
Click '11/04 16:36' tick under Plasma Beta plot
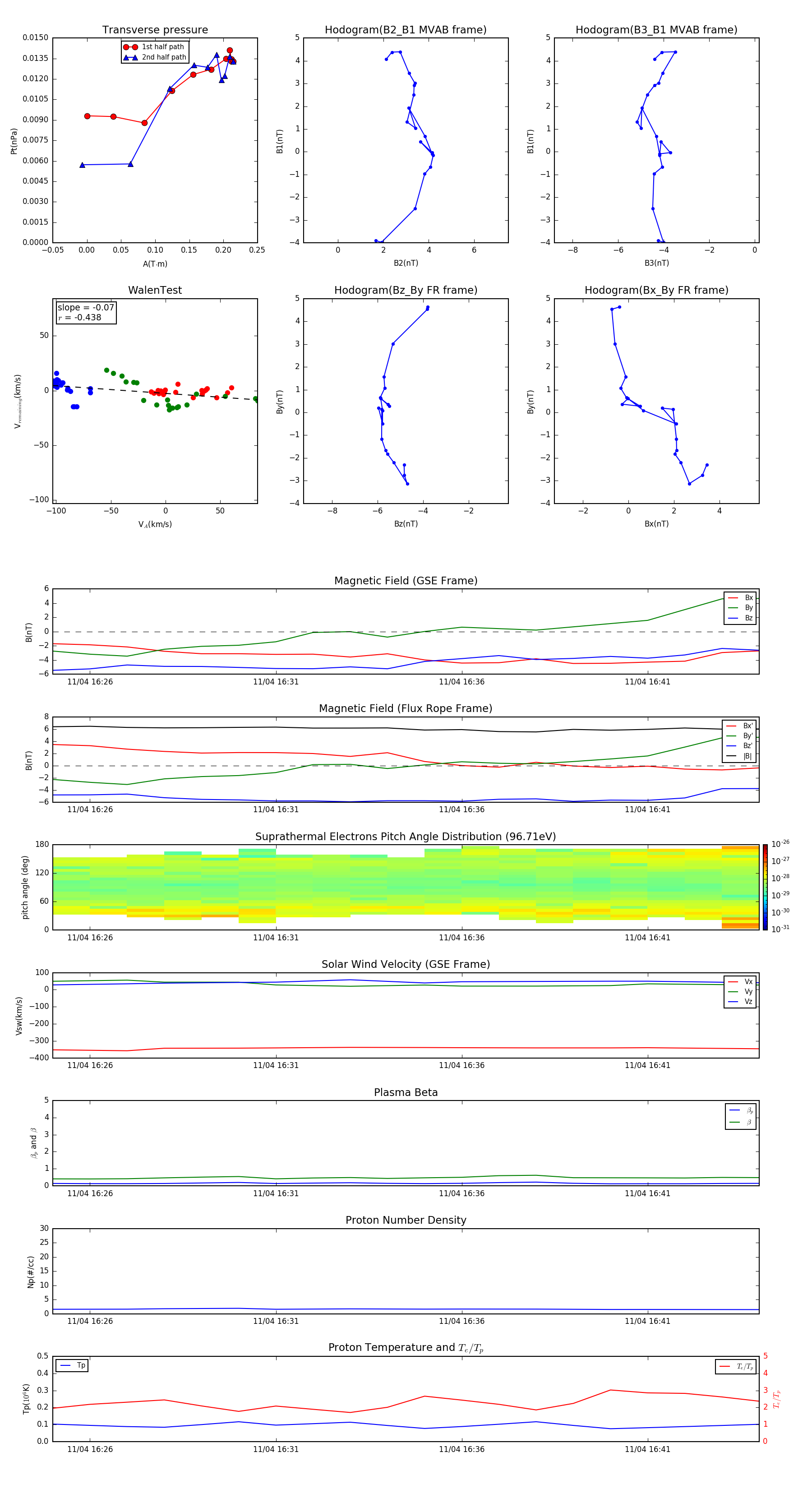462,1193
